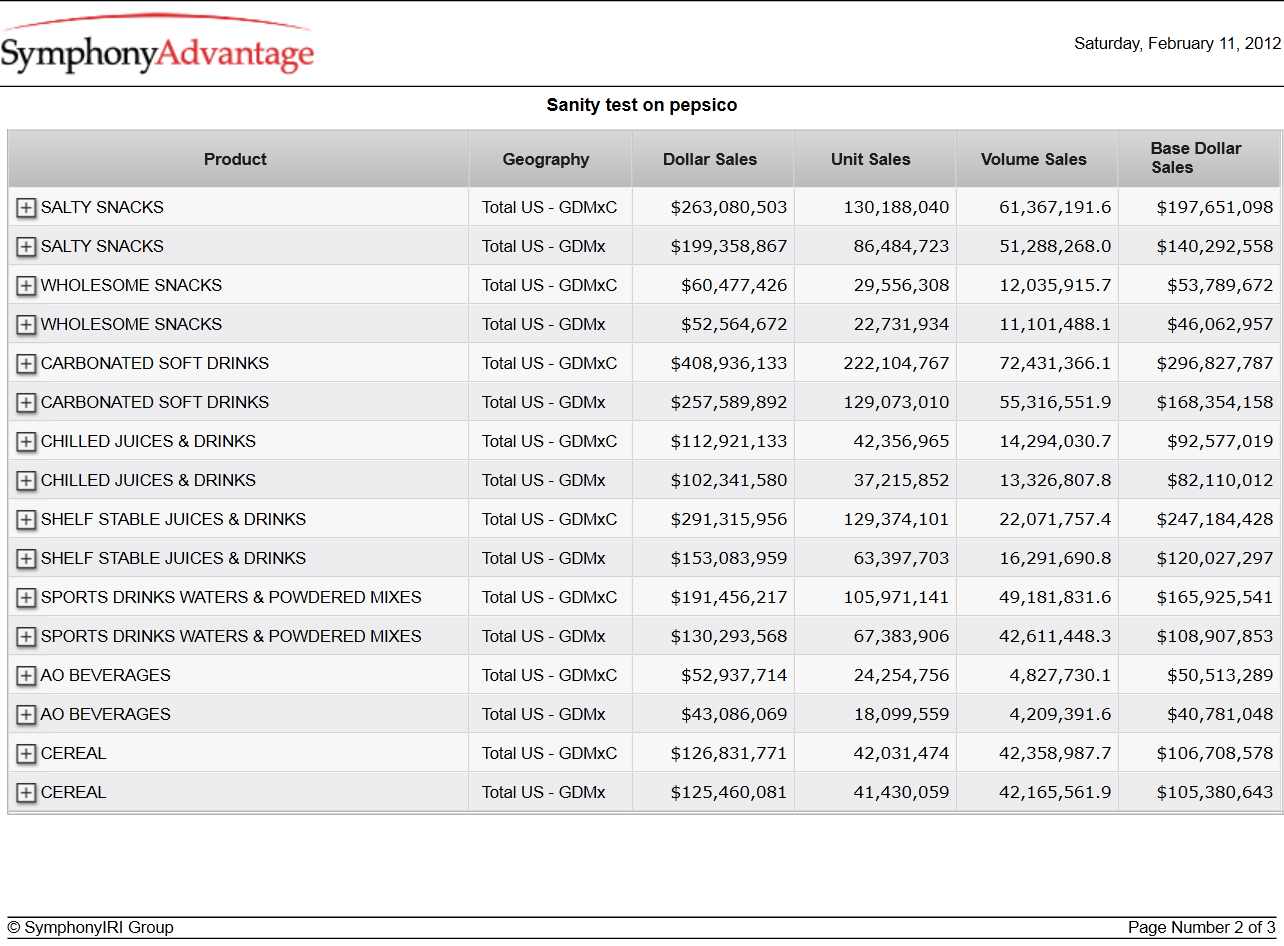The image size is (1284, 946).
Task: Select the $247,184,428 base dollar cell
Action: [x=1199, y=519]
